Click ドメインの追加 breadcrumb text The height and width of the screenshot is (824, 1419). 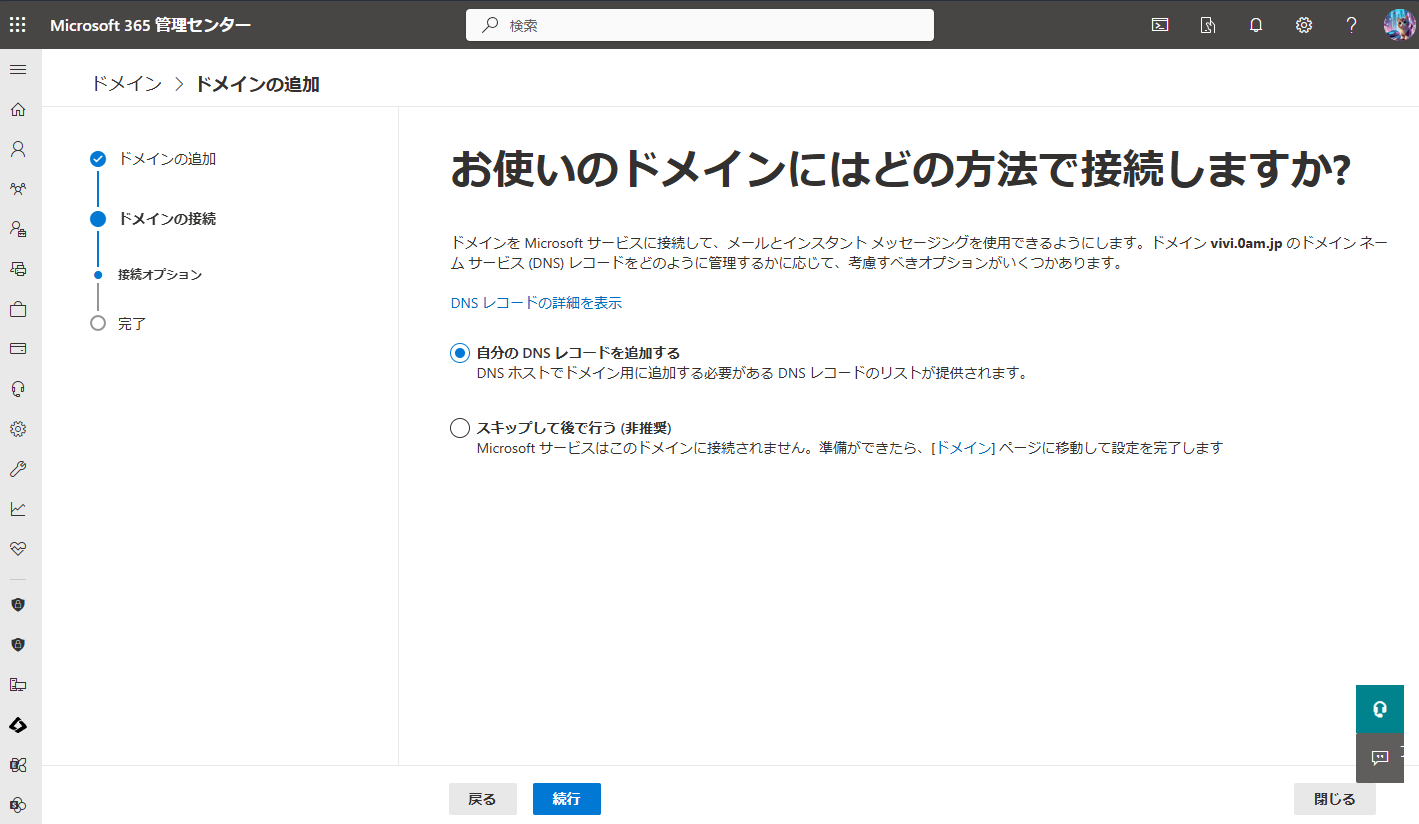257,84
